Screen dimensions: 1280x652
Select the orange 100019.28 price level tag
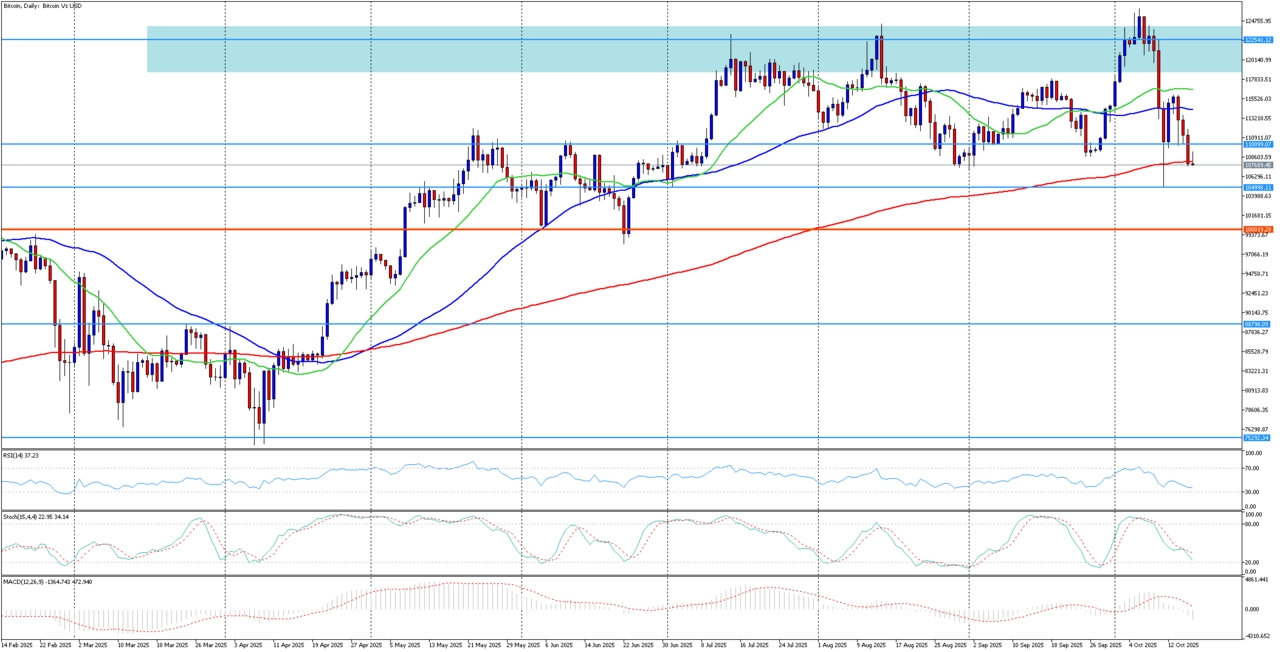1257,229
